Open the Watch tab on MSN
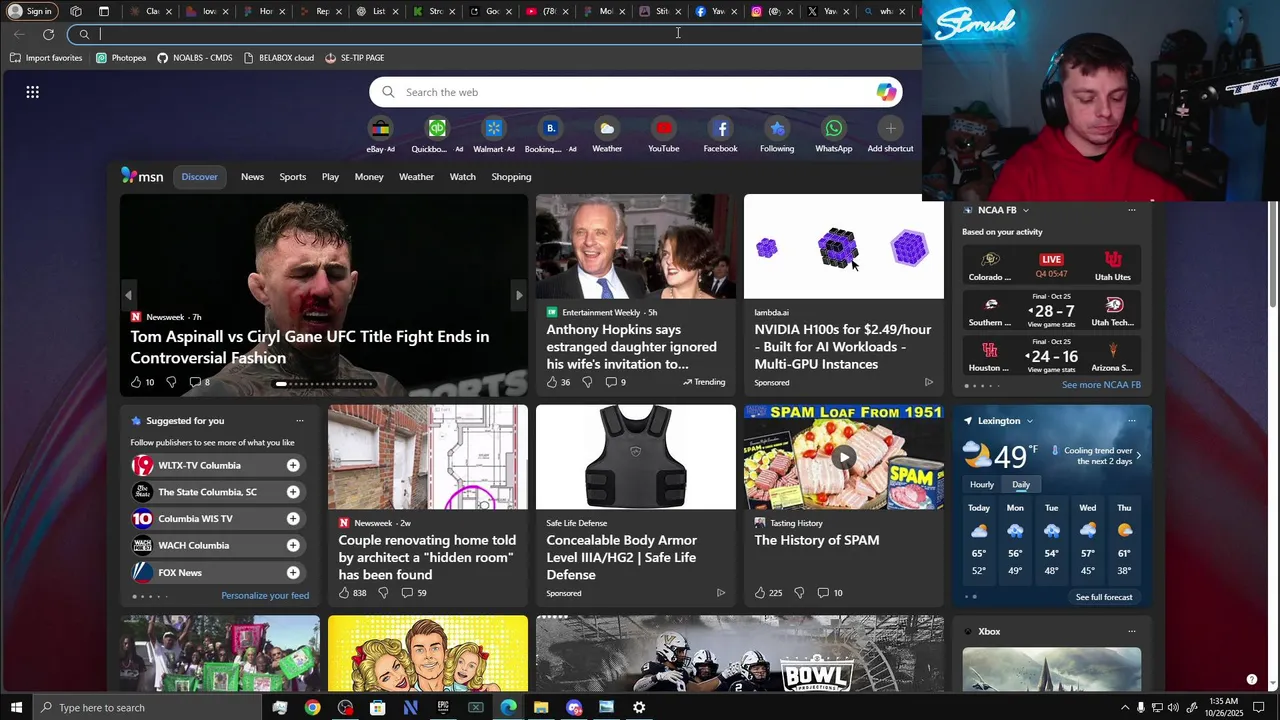The image size is (1280, 720). pos(463,177)
